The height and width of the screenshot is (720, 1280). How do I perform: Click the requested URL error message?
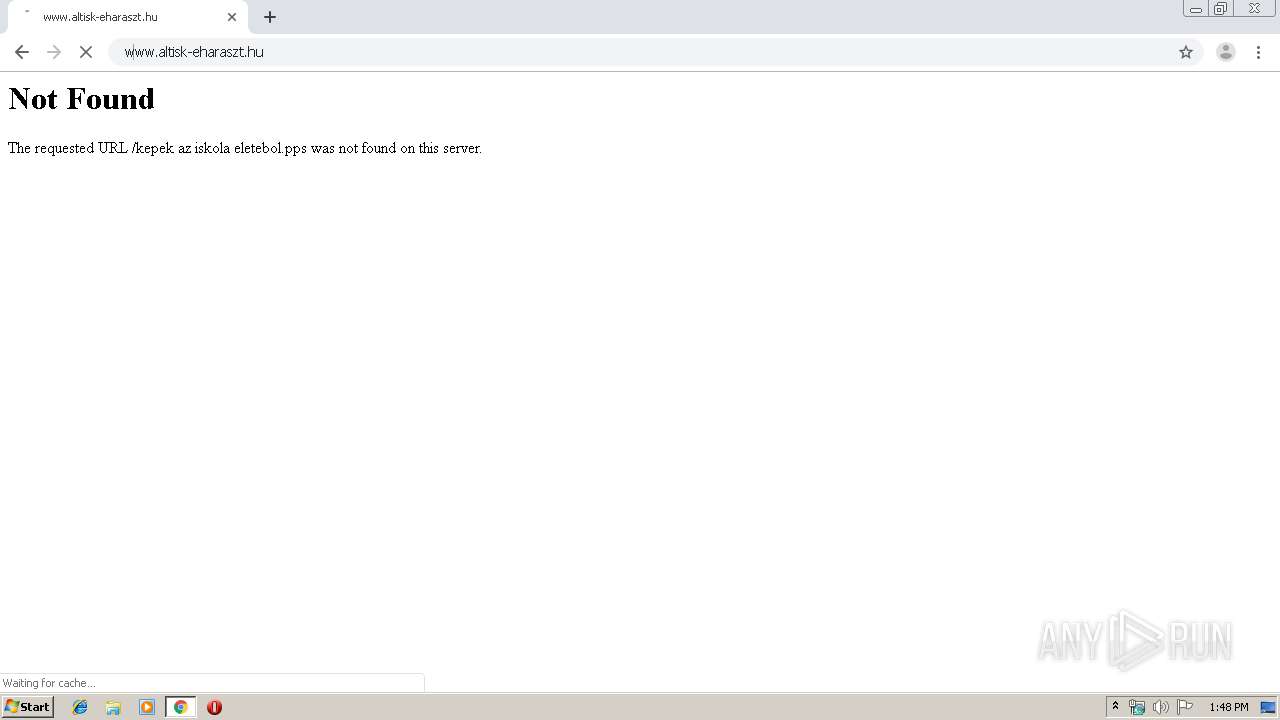[245, 148]
